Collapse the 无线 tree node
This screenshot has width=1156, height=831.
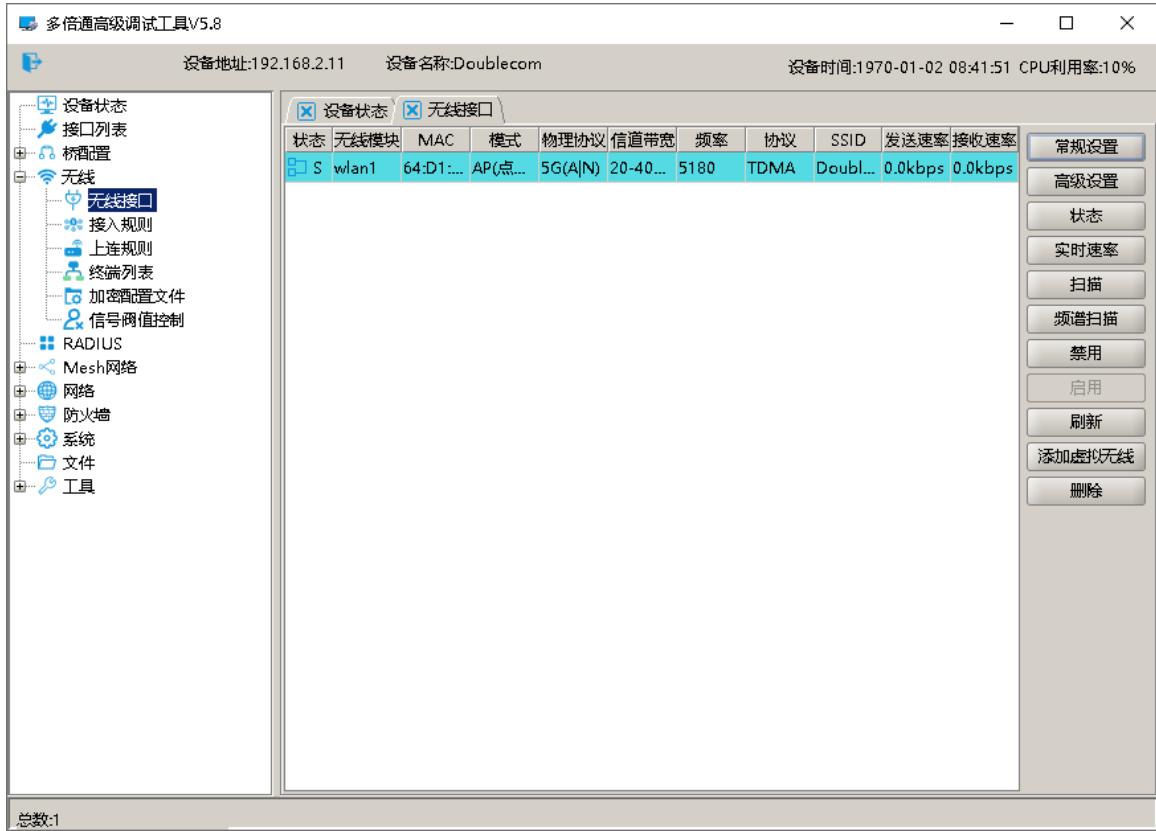click(20, 177)
